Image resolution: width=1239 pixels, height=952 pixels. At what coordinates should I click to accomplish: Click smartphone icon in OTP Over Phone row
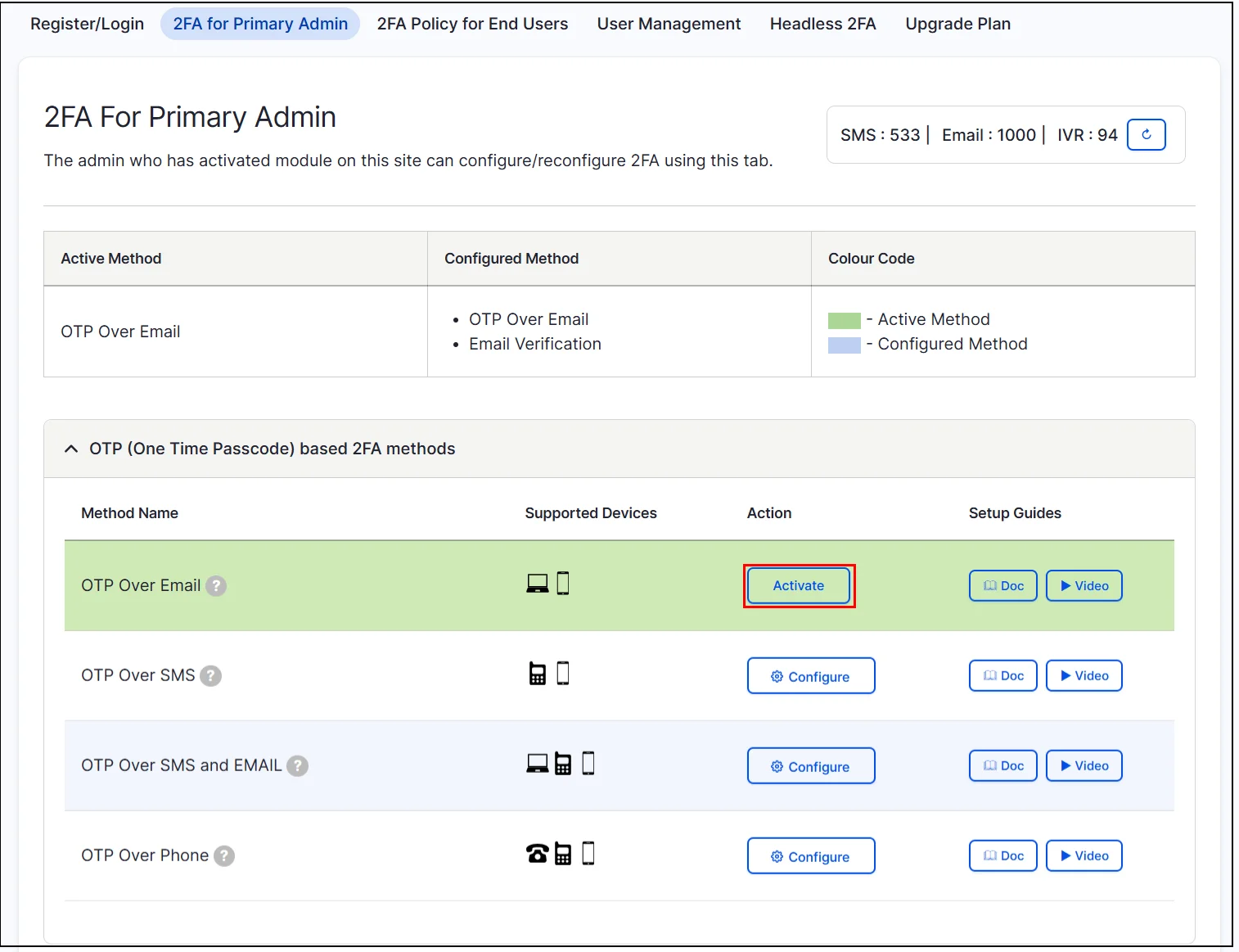[588, 854]
